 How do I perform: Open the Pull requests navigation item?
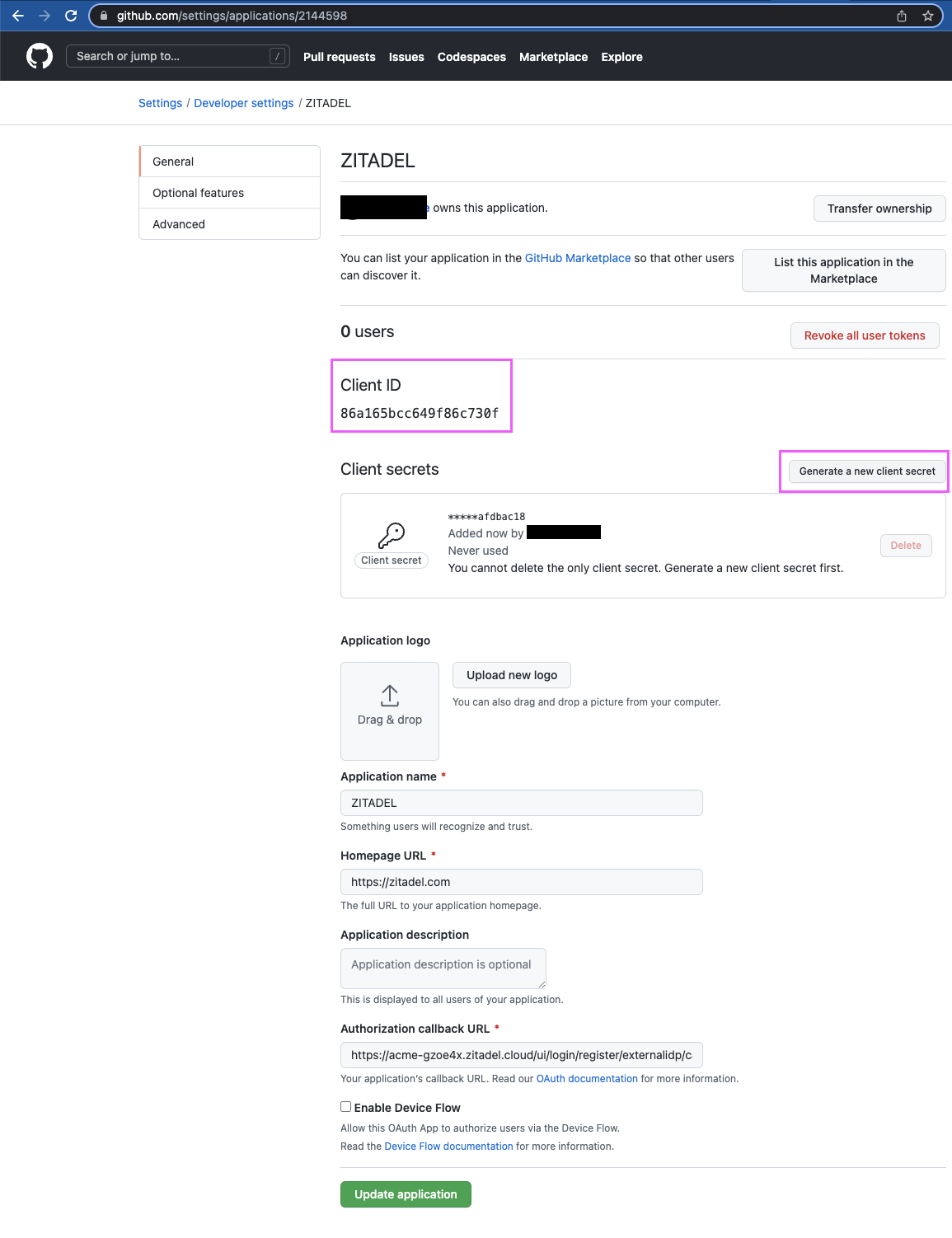tap(339, 56)
